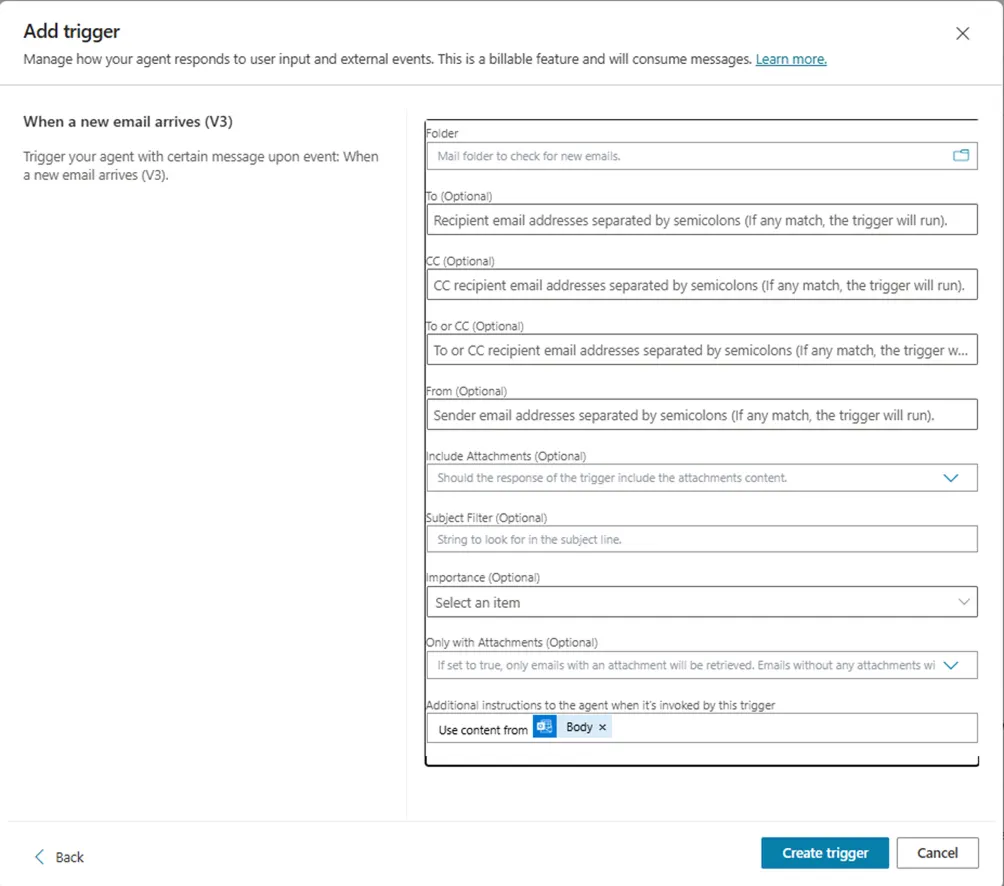
Task: Click the Outlook icon before Body
Action: [x=544, y=728]
